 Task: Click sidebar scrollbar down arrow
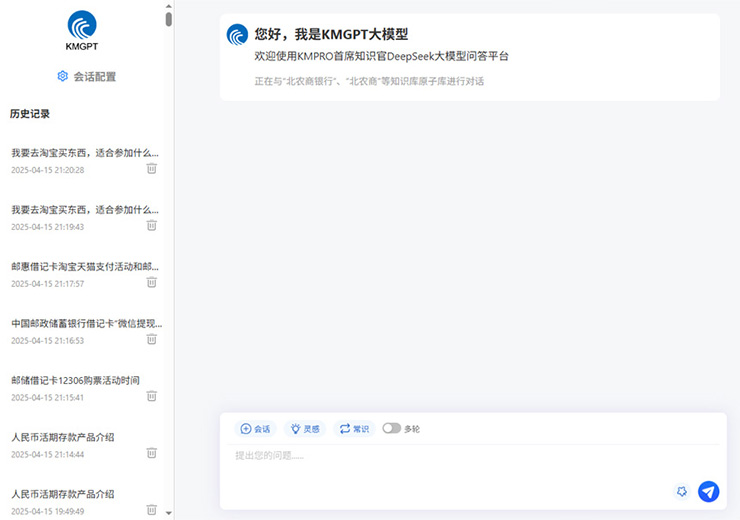pyautogui.click(x=168, y=513)
